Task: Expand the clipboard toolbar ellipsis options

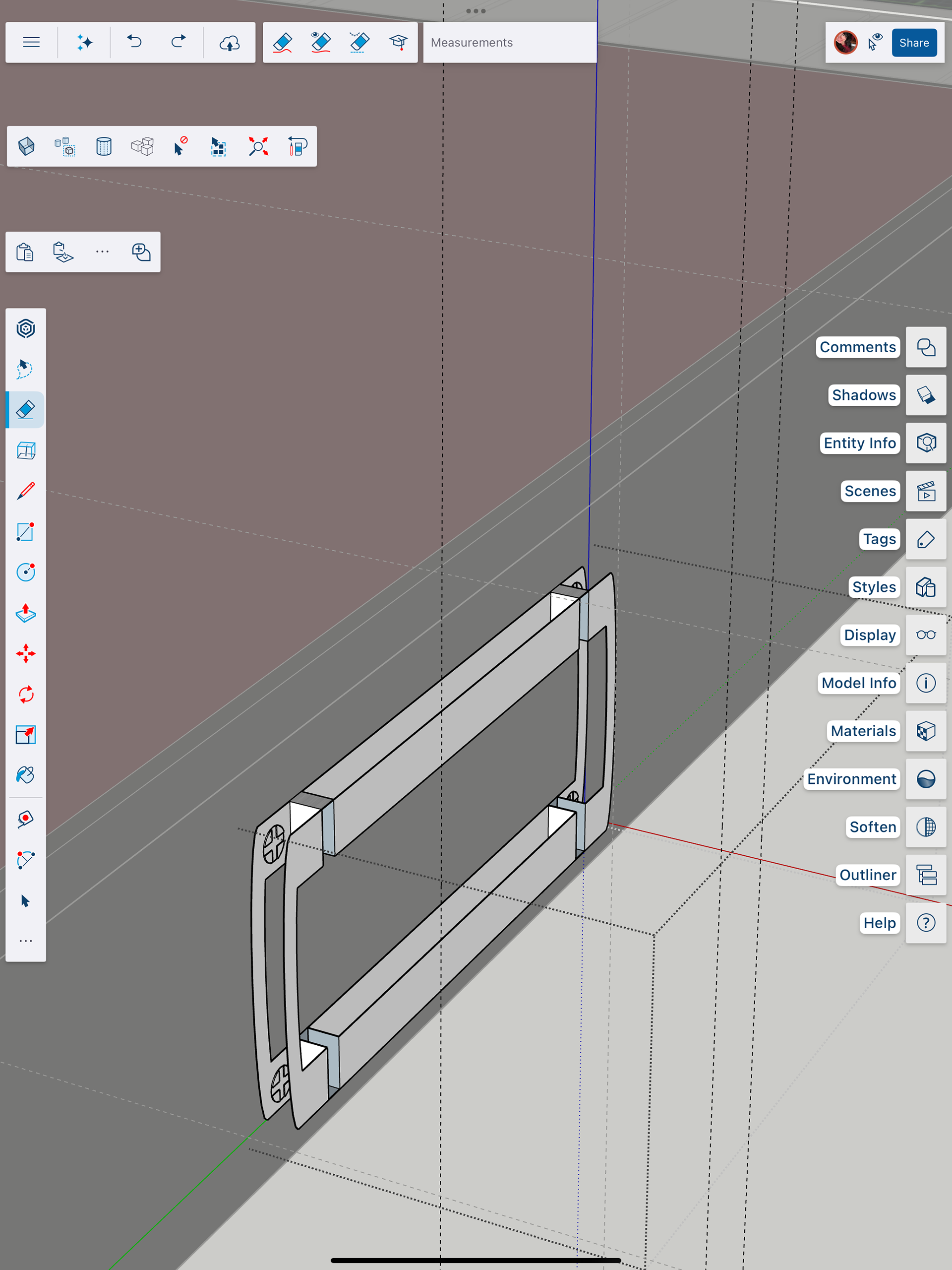Action: [x=102, y=252]
